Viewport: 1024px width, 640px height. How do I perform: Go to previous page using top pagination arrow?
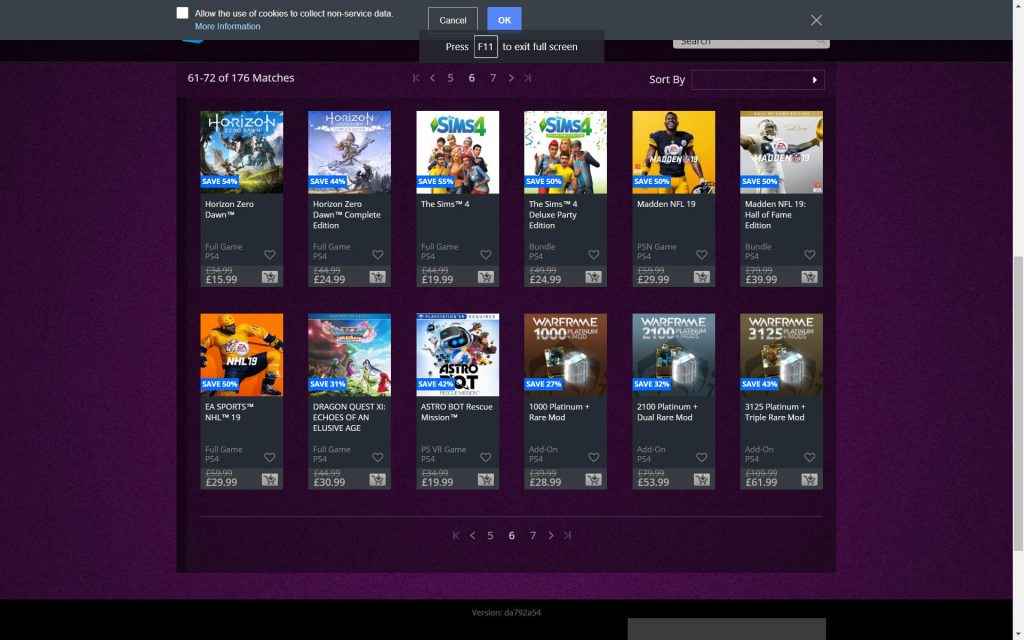tap(432, 78)
